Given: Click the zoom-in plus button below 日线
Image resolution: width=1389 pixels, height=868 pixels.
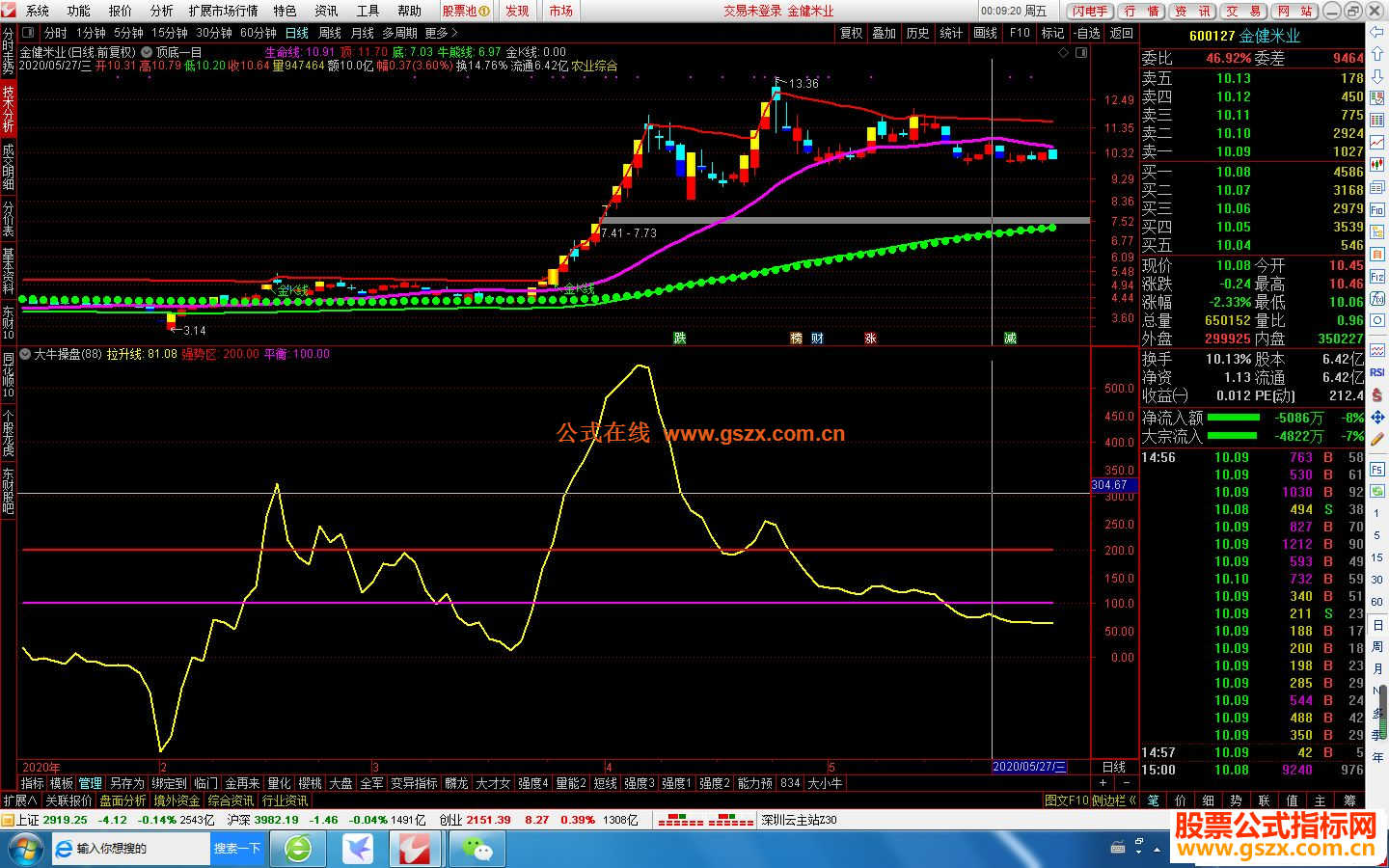Looking at the screenshot, I should pyautogui.click(x=1103, y=783).
